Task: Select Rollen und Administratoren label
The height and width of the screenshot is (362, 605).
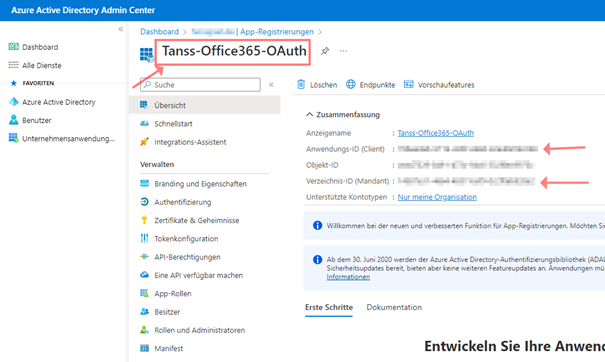Action: [x=199, y=330]
